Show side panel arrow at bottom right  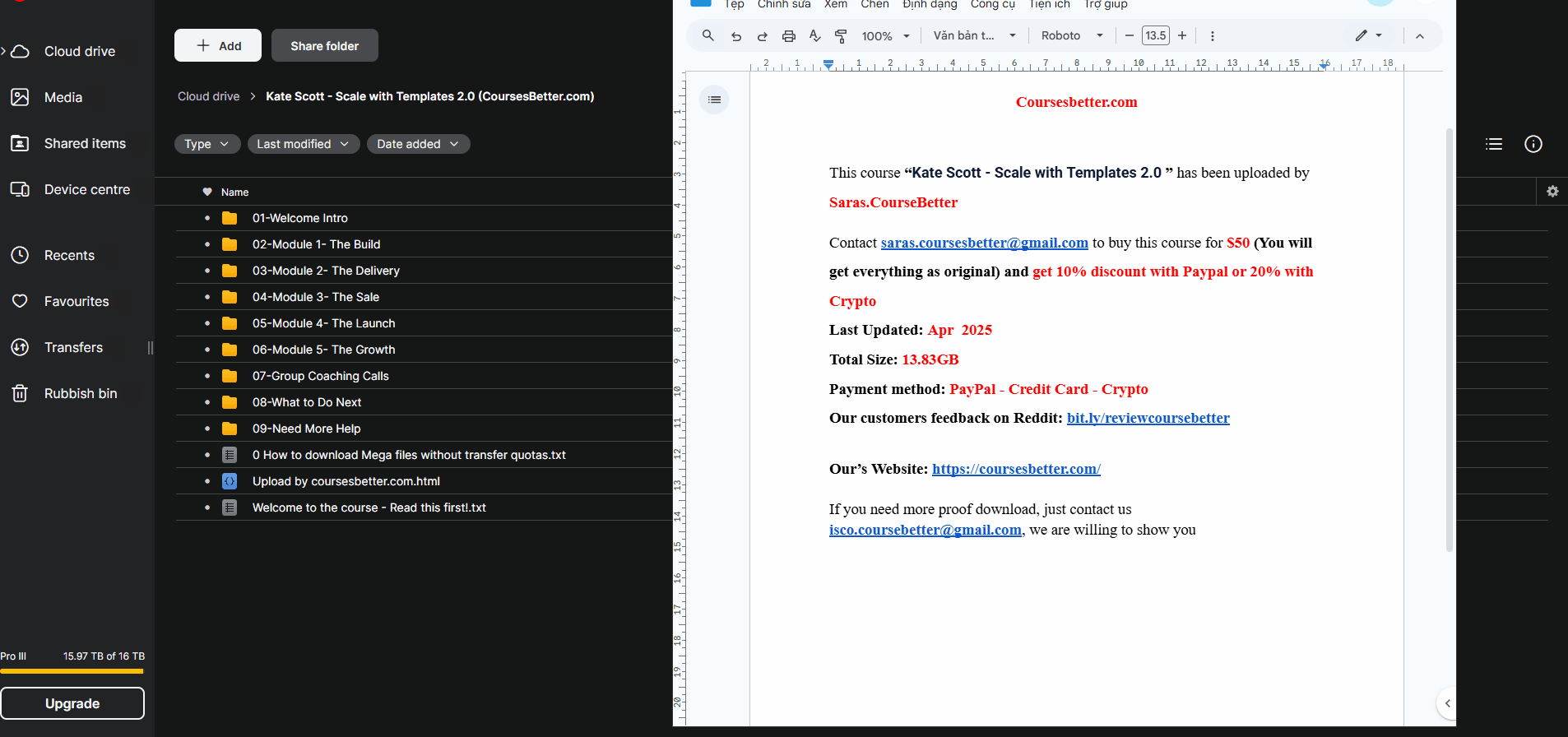pos(1447,703)
